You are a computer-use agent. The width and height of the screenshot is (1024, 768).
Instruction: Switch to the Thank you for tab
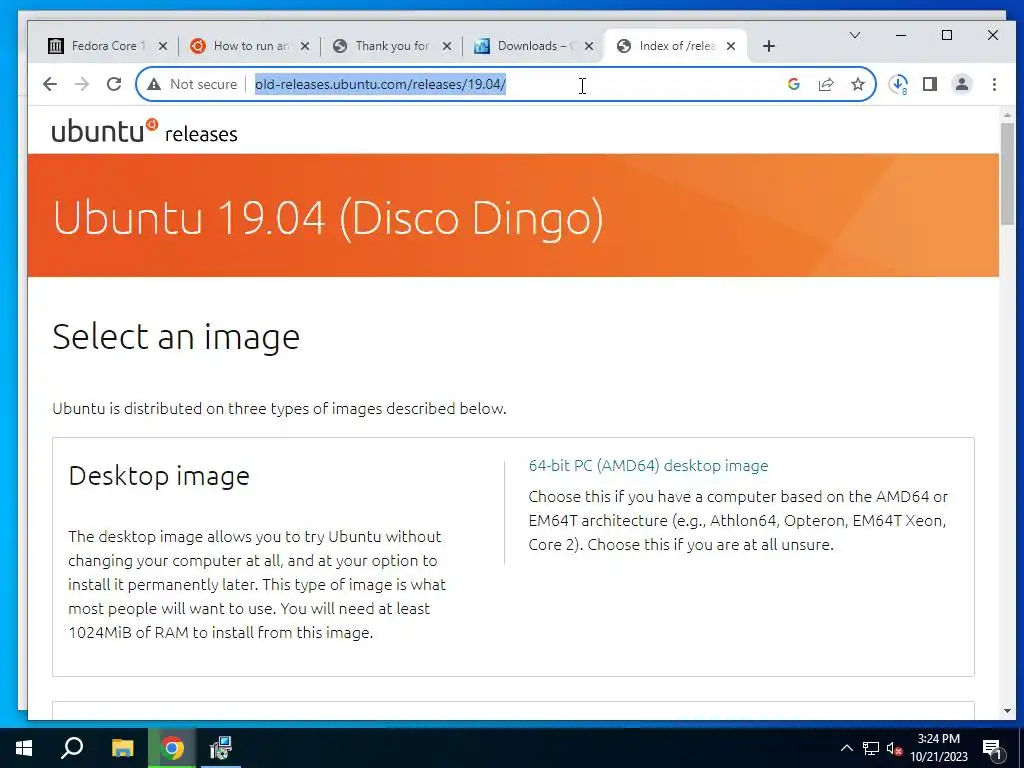(392, 46)
